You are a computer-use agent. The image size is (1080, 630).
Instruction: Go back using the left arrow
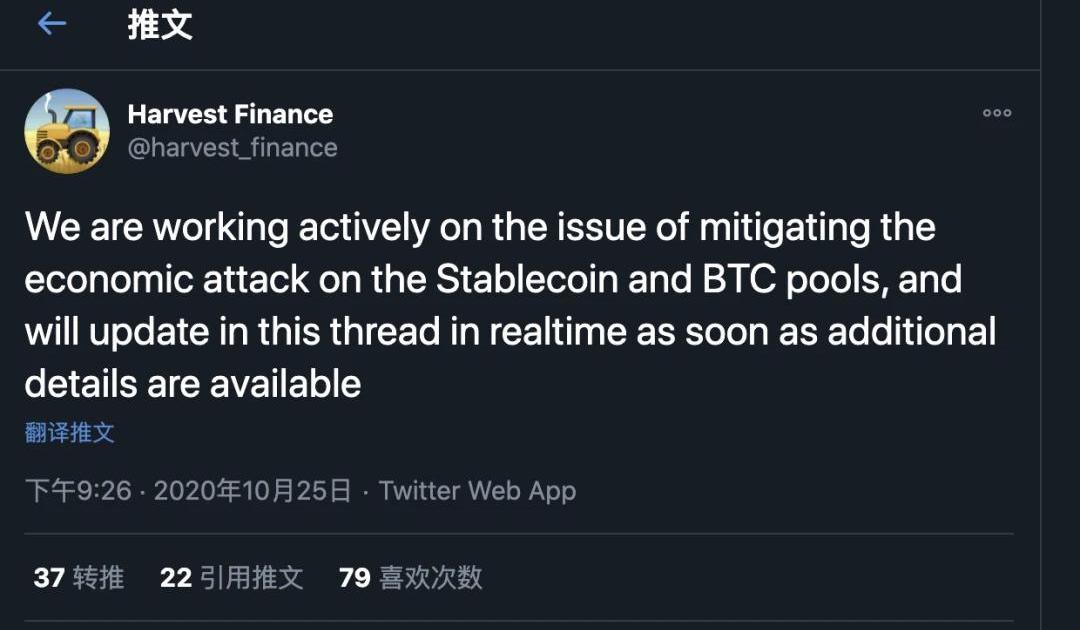51,25
